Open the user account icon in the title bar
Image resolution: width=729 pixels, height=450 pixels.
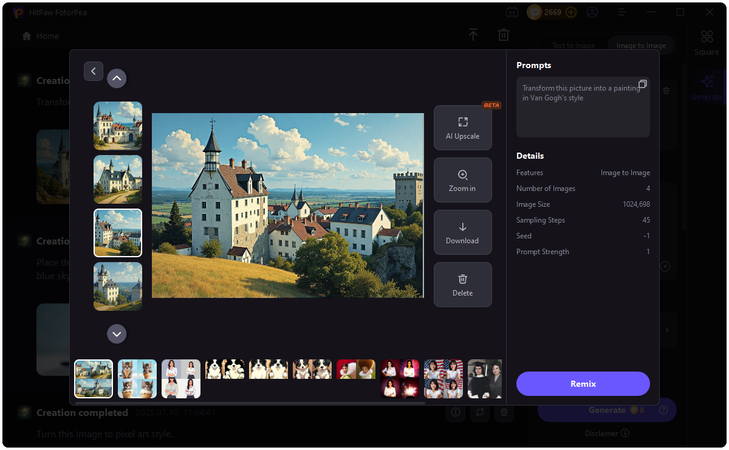(x=593, y=12)
